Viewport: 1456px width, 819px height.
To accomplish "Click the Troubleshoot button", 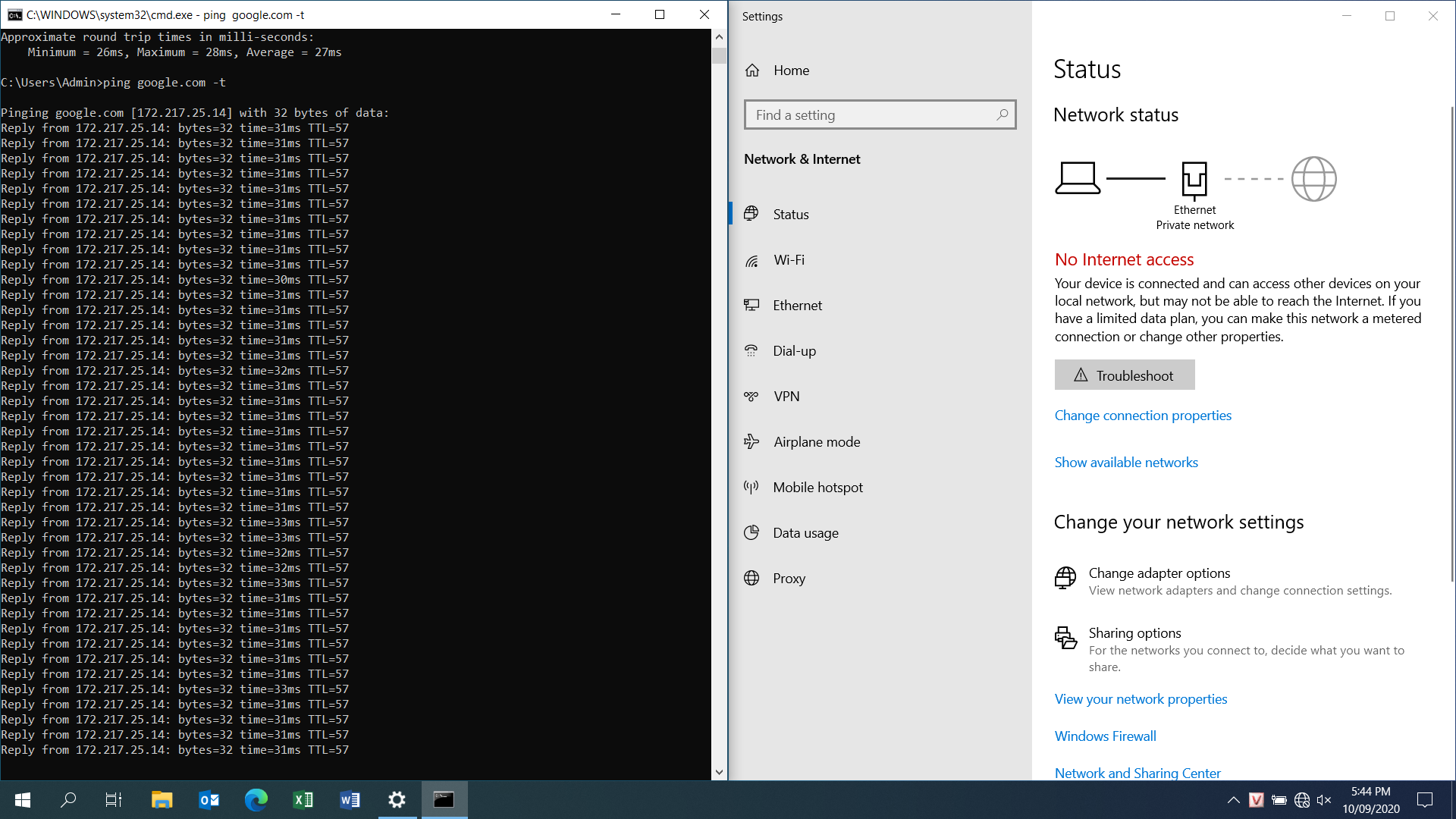I will pos(1125,375).
